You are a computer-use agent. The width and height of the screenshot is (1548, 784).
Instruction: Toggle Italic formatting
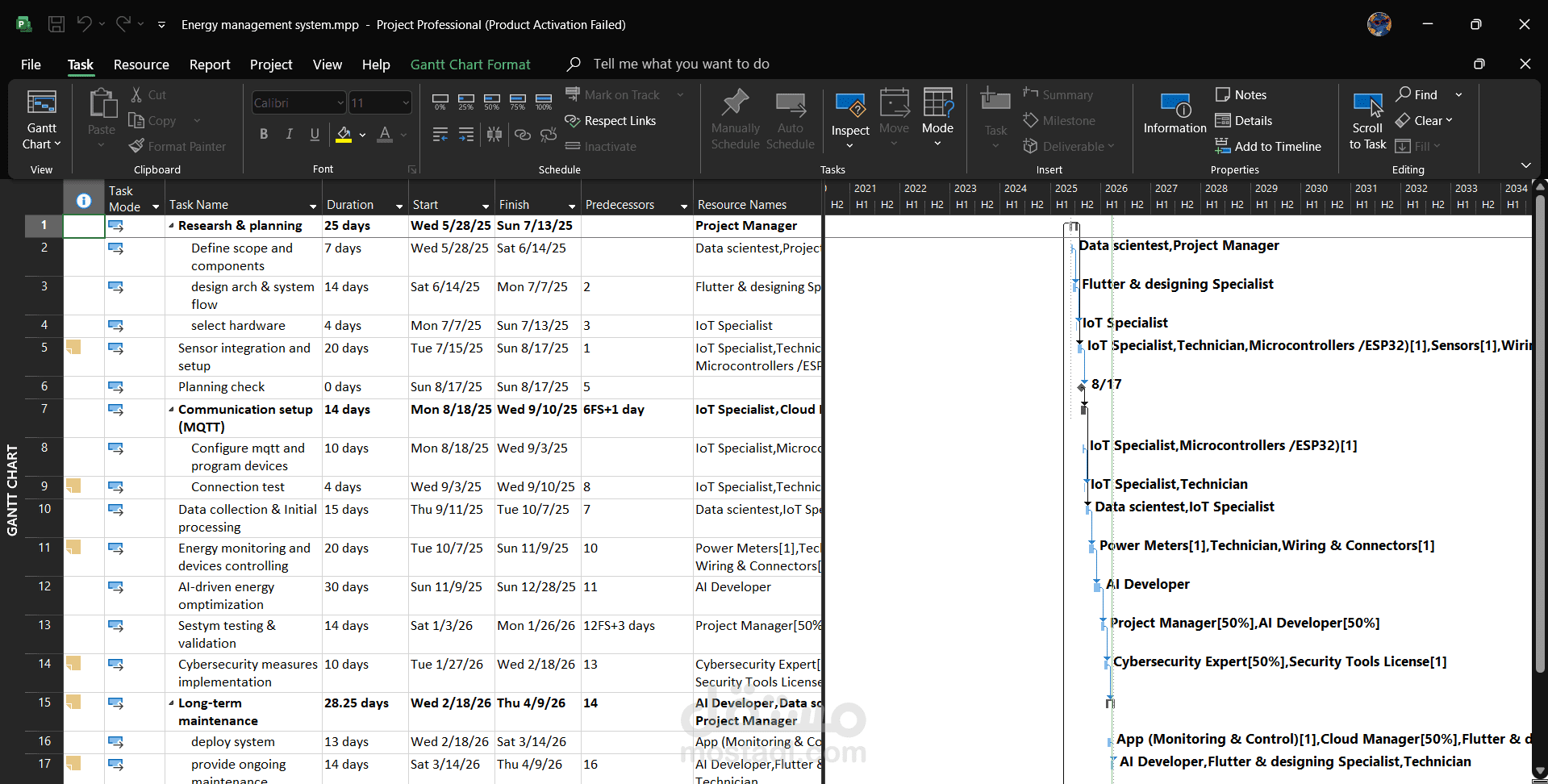[x=289, y=134]
